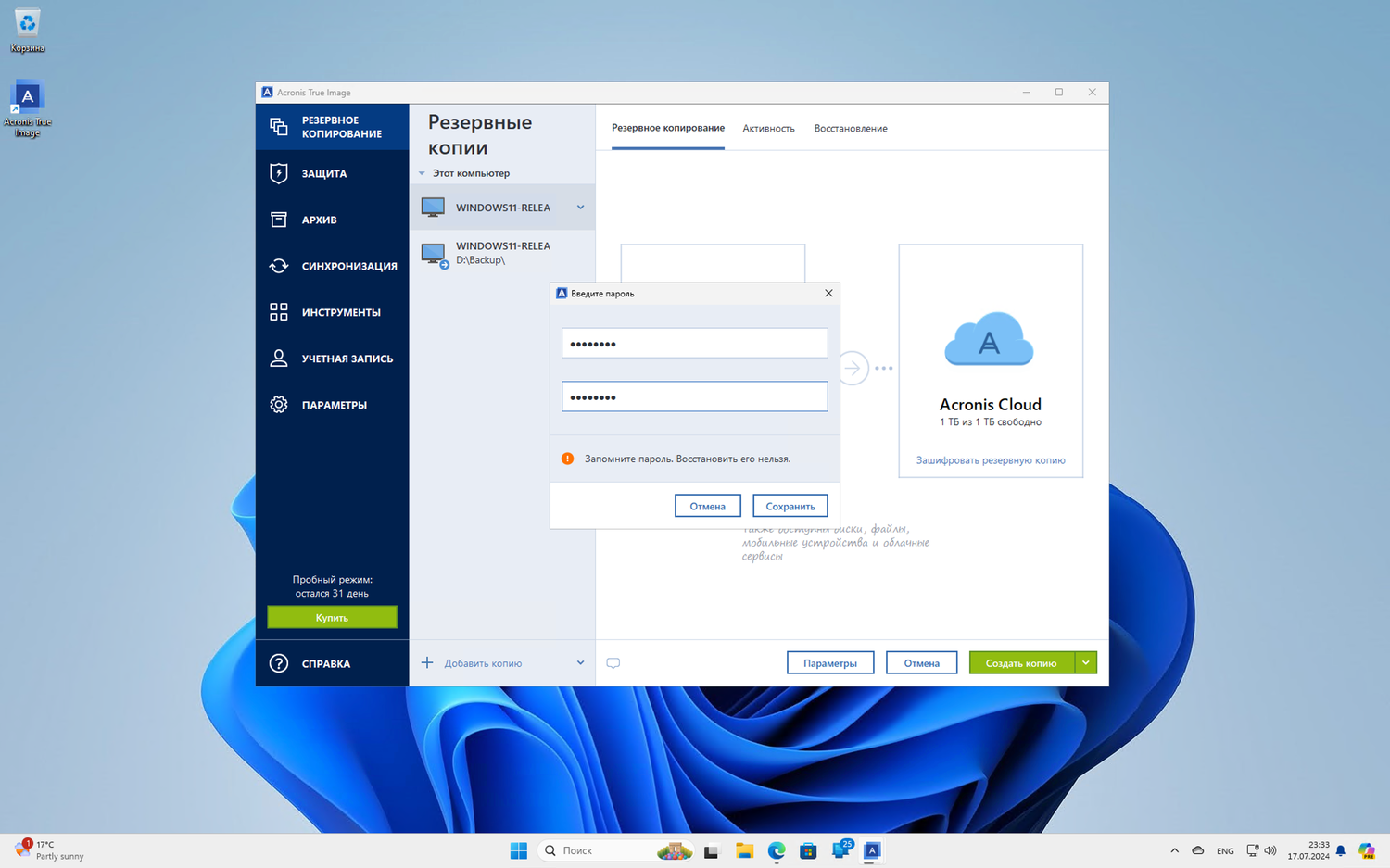
Task: Click the ENG language indicator
Action: 1225,850
